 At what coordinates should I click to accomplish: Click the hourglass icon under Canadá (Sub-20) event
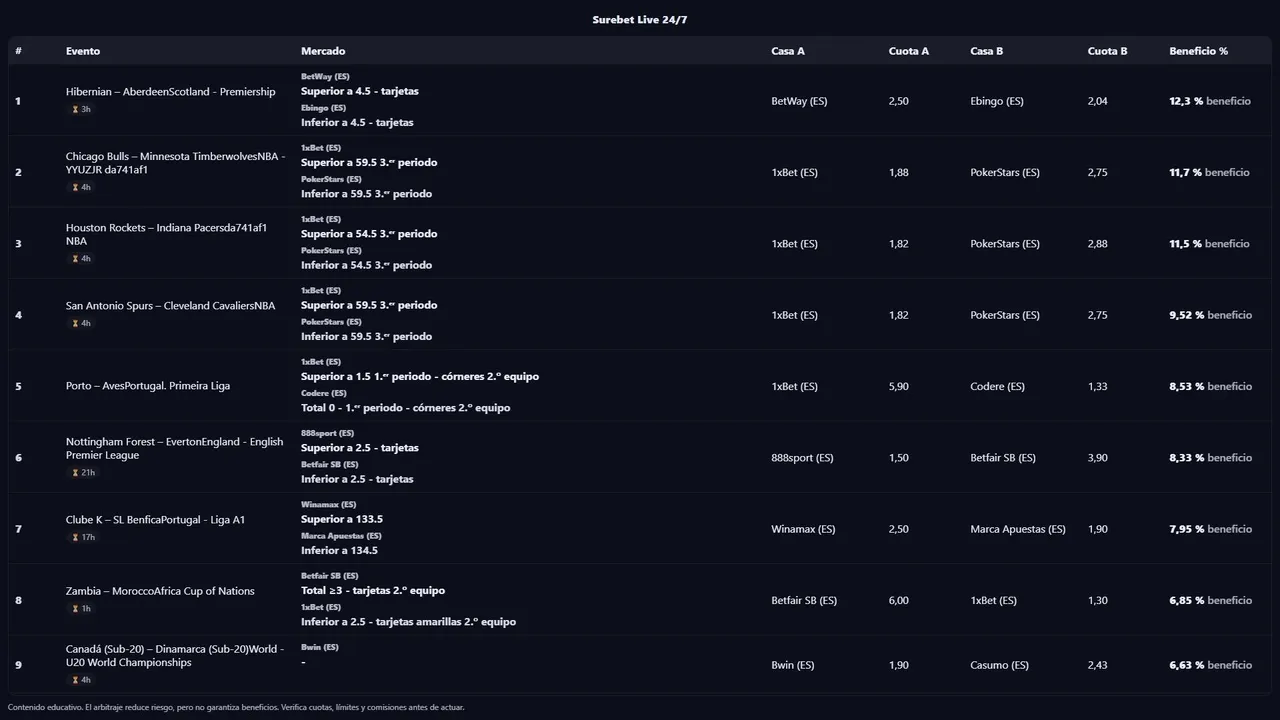[x=75, y=680]
